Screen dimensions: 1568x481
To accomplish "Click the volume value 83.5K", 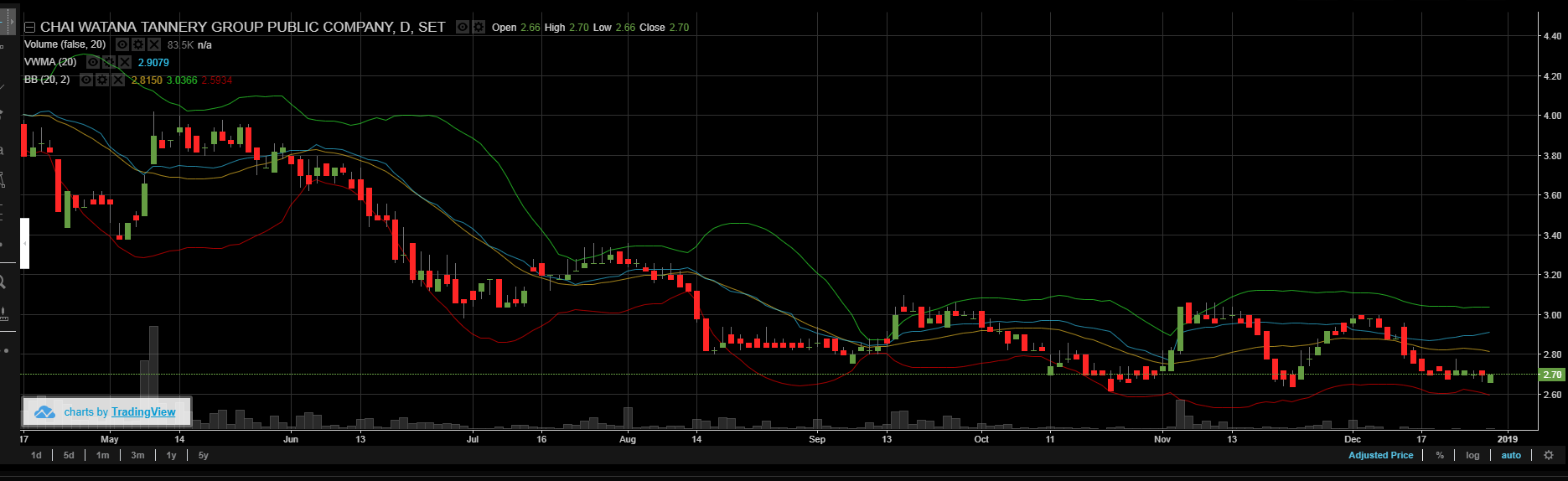I will pos(180,45).
